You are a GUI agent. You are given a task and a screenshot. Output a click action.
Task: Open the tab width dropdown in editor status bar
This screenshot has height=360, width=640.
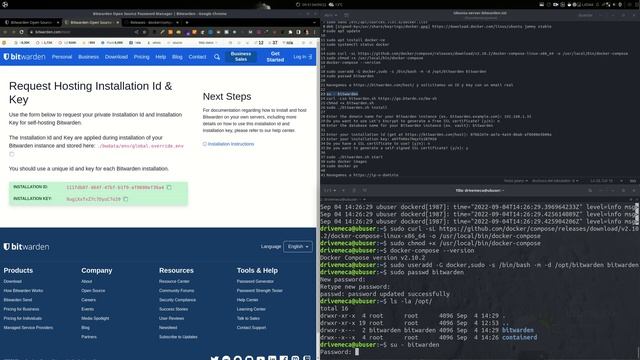pos(555,180)
